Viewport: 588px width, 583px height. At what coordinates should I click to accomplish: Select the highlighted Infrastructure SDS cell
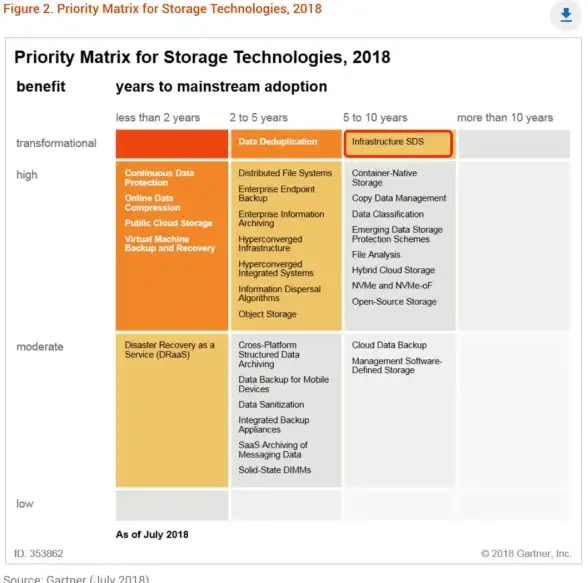coord(398,144)
